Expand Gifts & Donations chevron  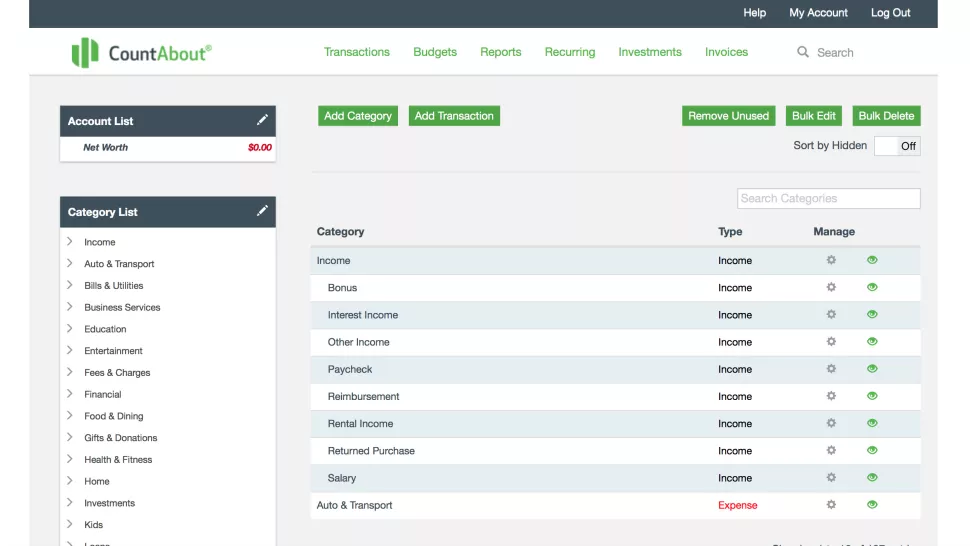pyautogui.click(x=70, y=437)
